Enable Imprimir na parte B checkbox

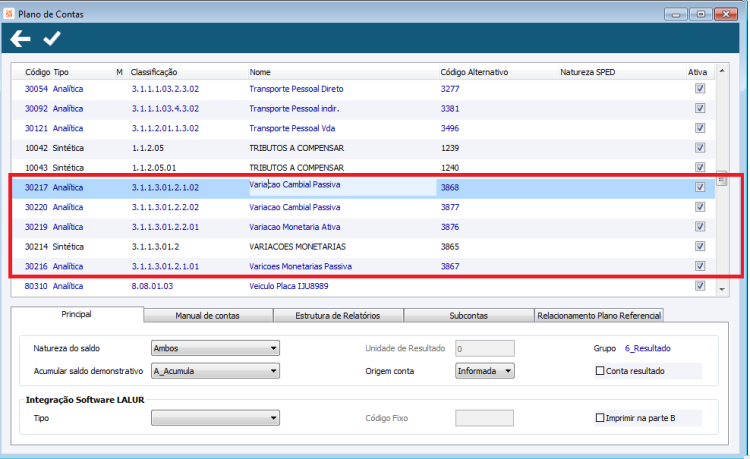pyautogui.click(x=600, y=418)
